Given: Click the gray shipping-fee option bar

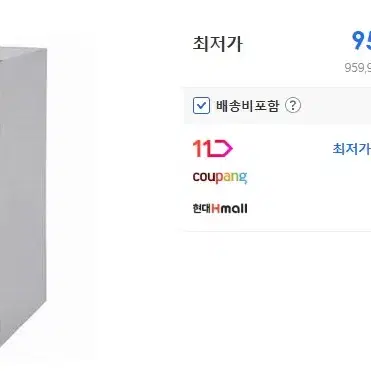Looking at the screenshot, I should (x=277, y=106).
